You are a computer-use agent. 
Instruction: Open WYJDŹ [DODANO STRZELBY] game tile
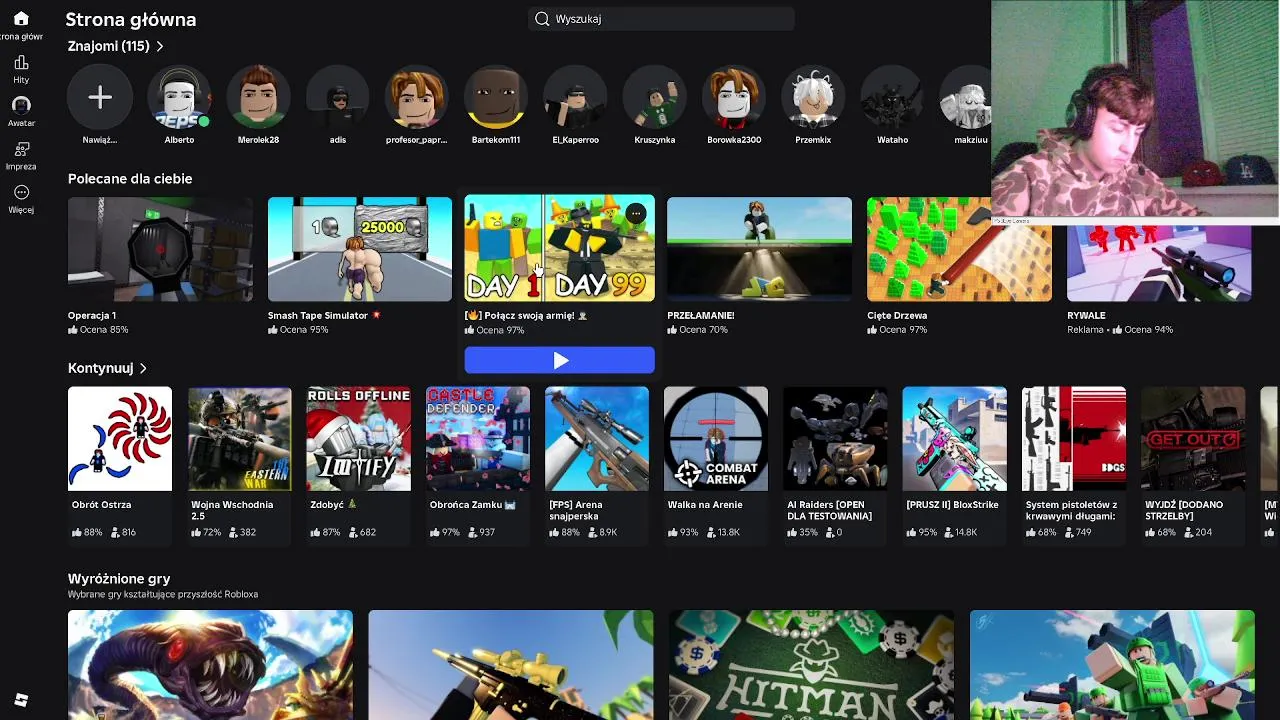[x=1193, y=439]
